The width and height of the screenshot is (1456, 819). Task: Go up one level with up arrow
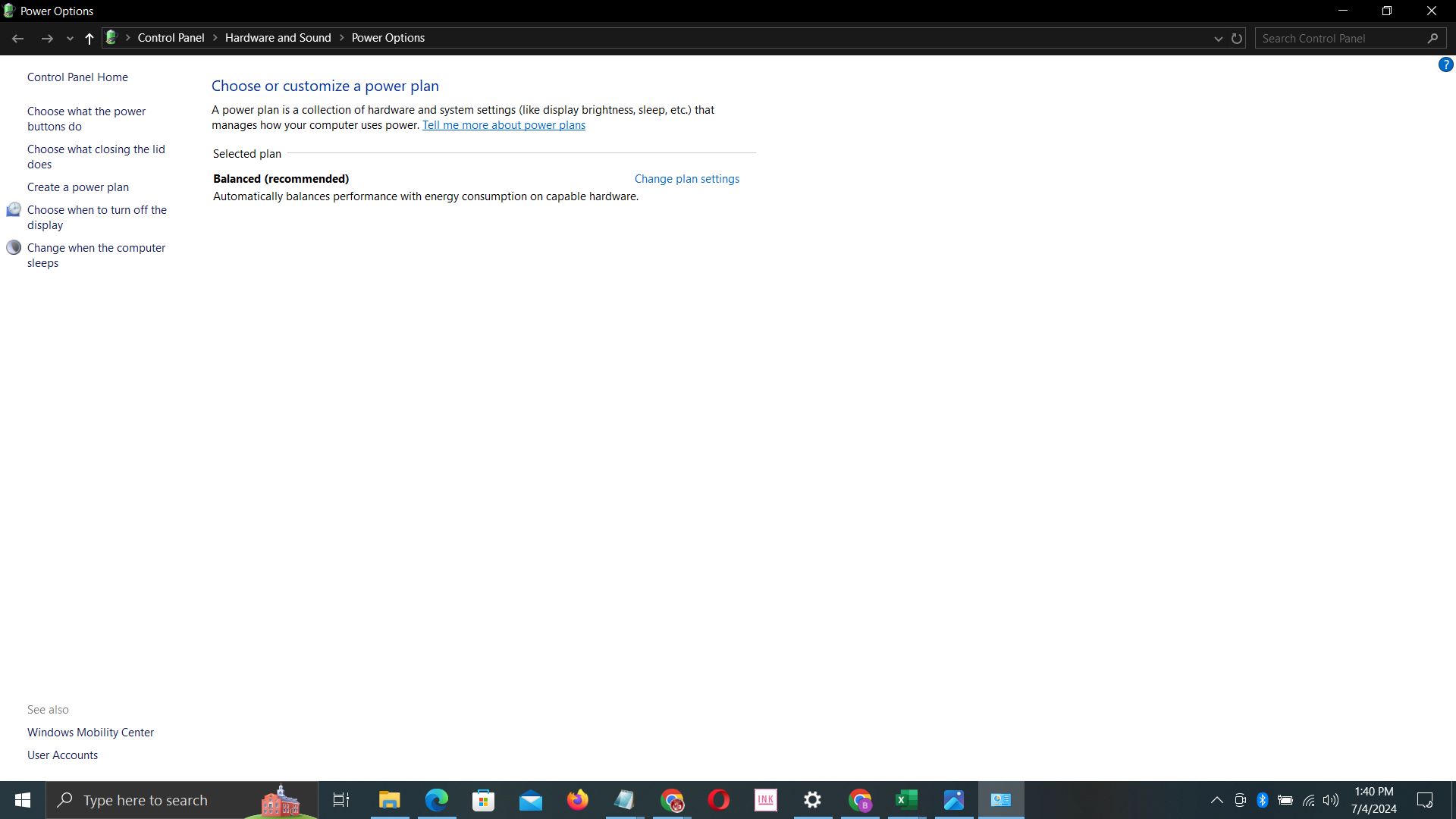pos(89,38)
